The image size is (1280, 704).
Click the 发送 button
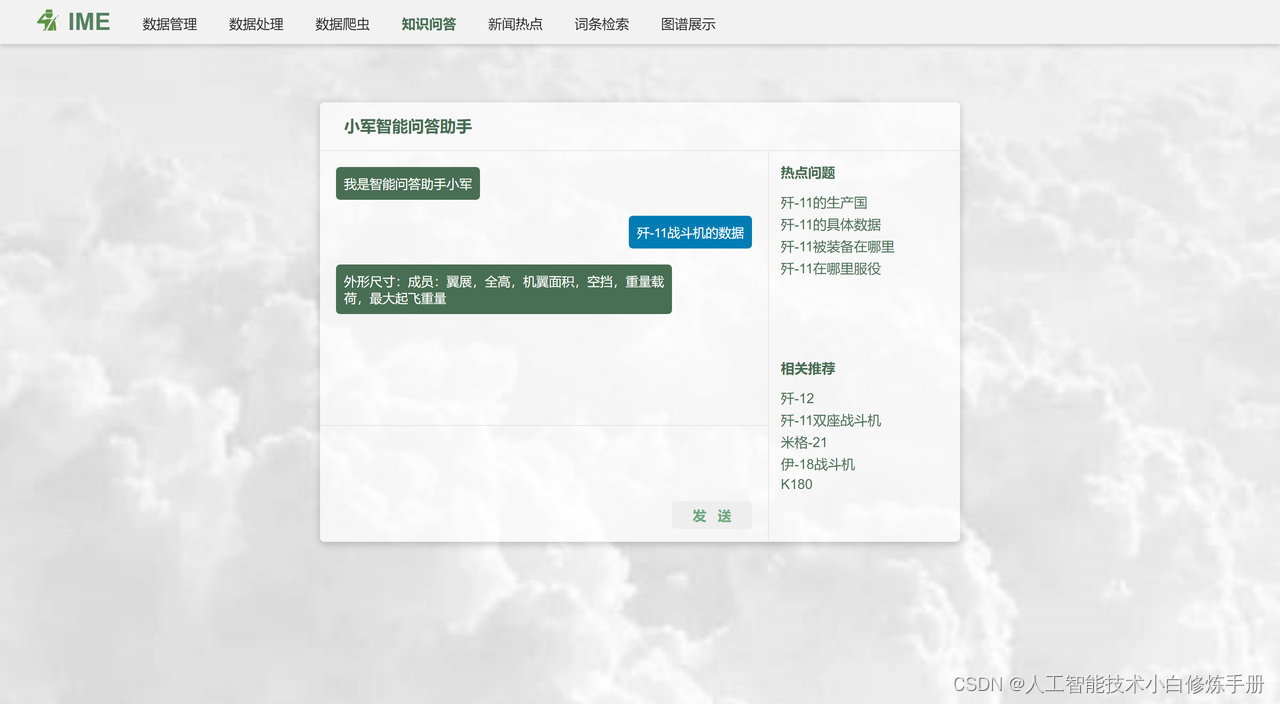coord(712,515)
